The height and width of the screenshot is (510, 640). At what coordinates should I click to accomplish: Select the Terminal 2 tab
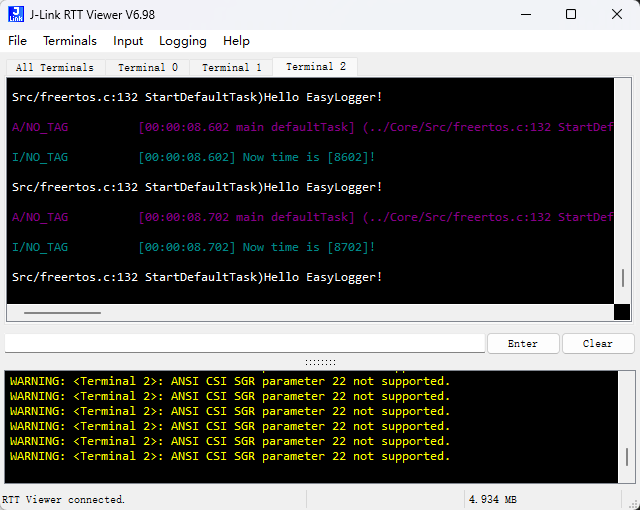tap(316, 67)
